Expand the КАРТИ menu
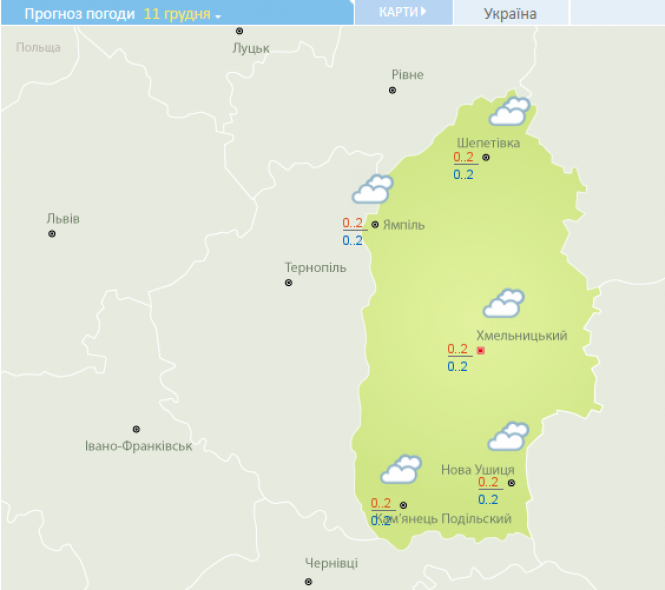The width and height of the screenshot is (665, 590). click(403, 12)
